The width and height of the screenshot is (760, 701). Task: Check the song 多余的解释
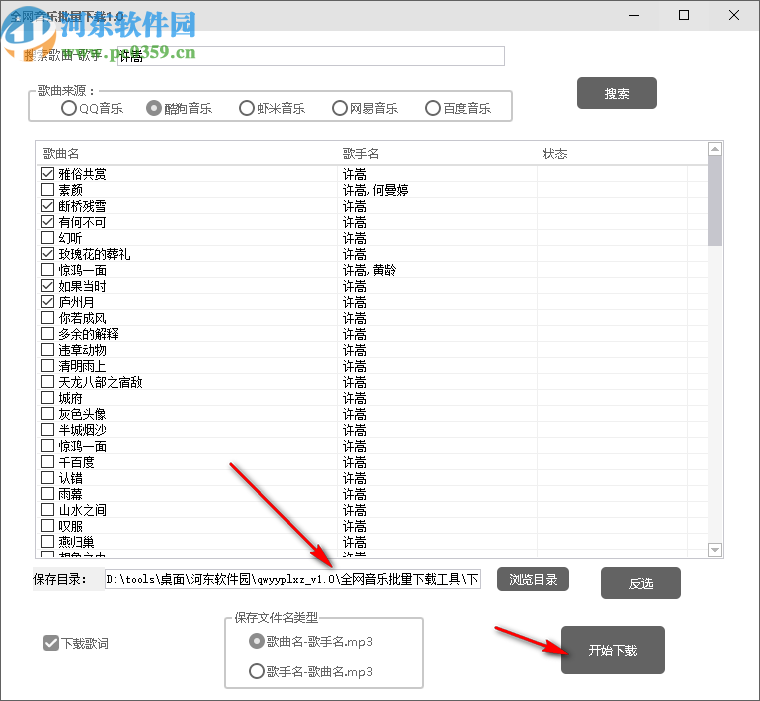point(48,334)
